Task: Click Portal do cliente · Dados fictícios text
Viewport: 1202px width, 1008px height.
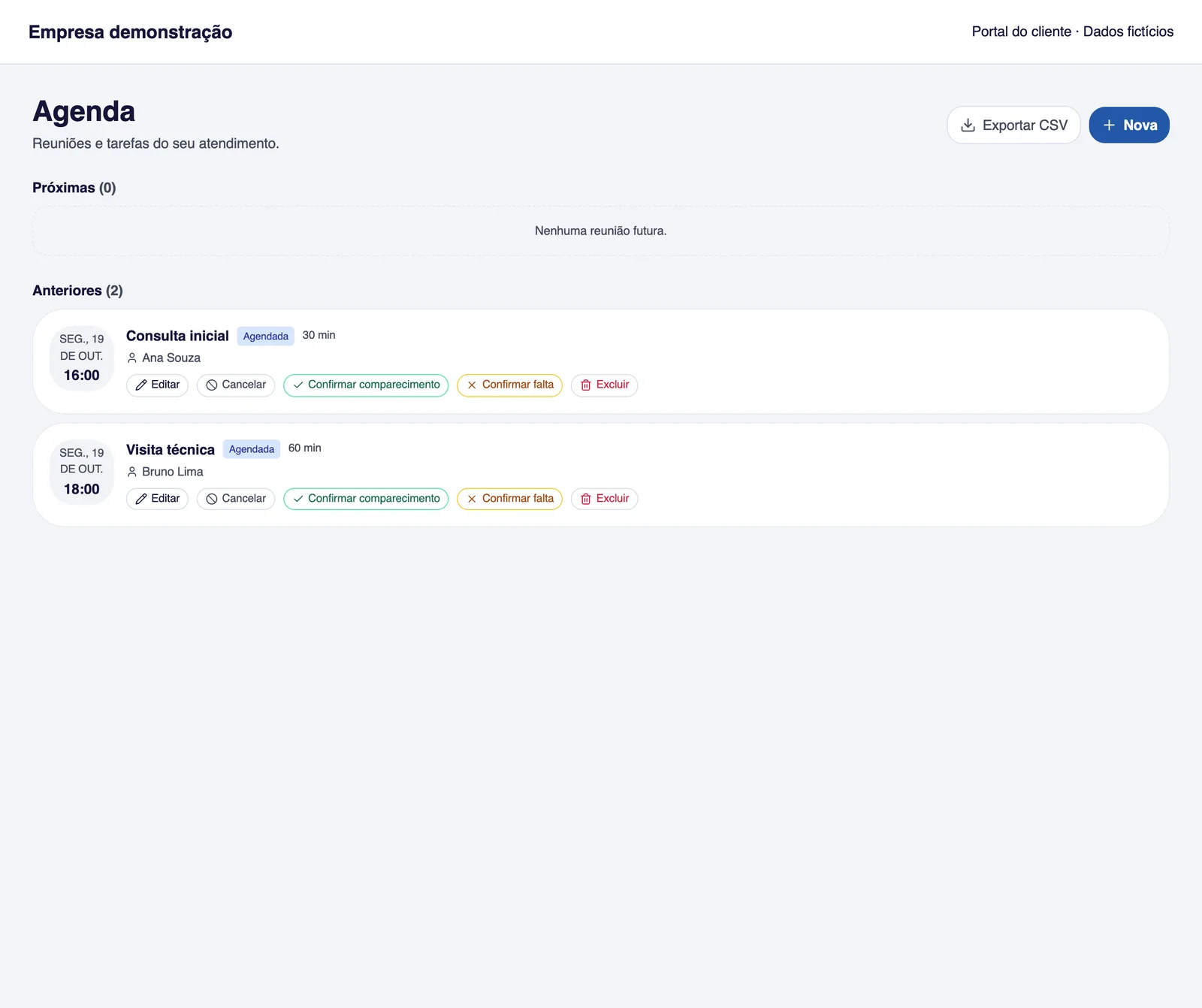Action: click(x=1073, y=32)
